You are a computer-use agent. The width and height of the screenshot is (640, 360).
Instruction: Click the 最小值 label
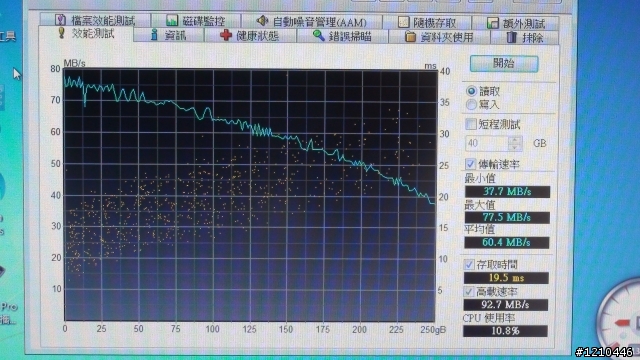tap(480, 179)
